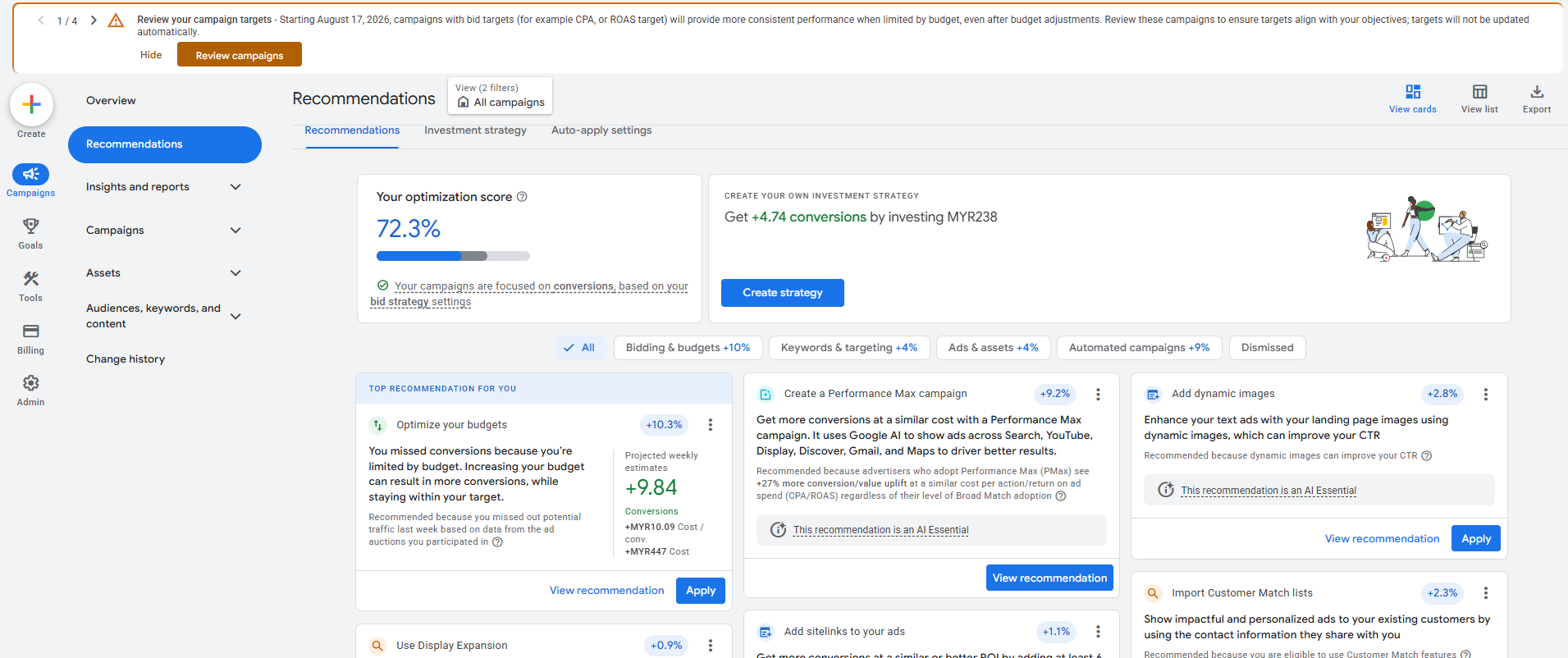The width and height of the screenshot is (1568, 658).
Task: Click the +9.2% score badge
Action: pyautogui.click(x=1054, y=394)
